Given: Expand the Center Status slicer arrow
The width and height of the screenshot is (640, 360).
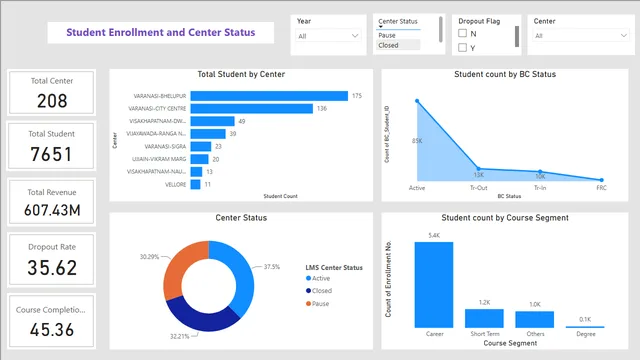Looking at the screenshot, I should pos(380,27).
